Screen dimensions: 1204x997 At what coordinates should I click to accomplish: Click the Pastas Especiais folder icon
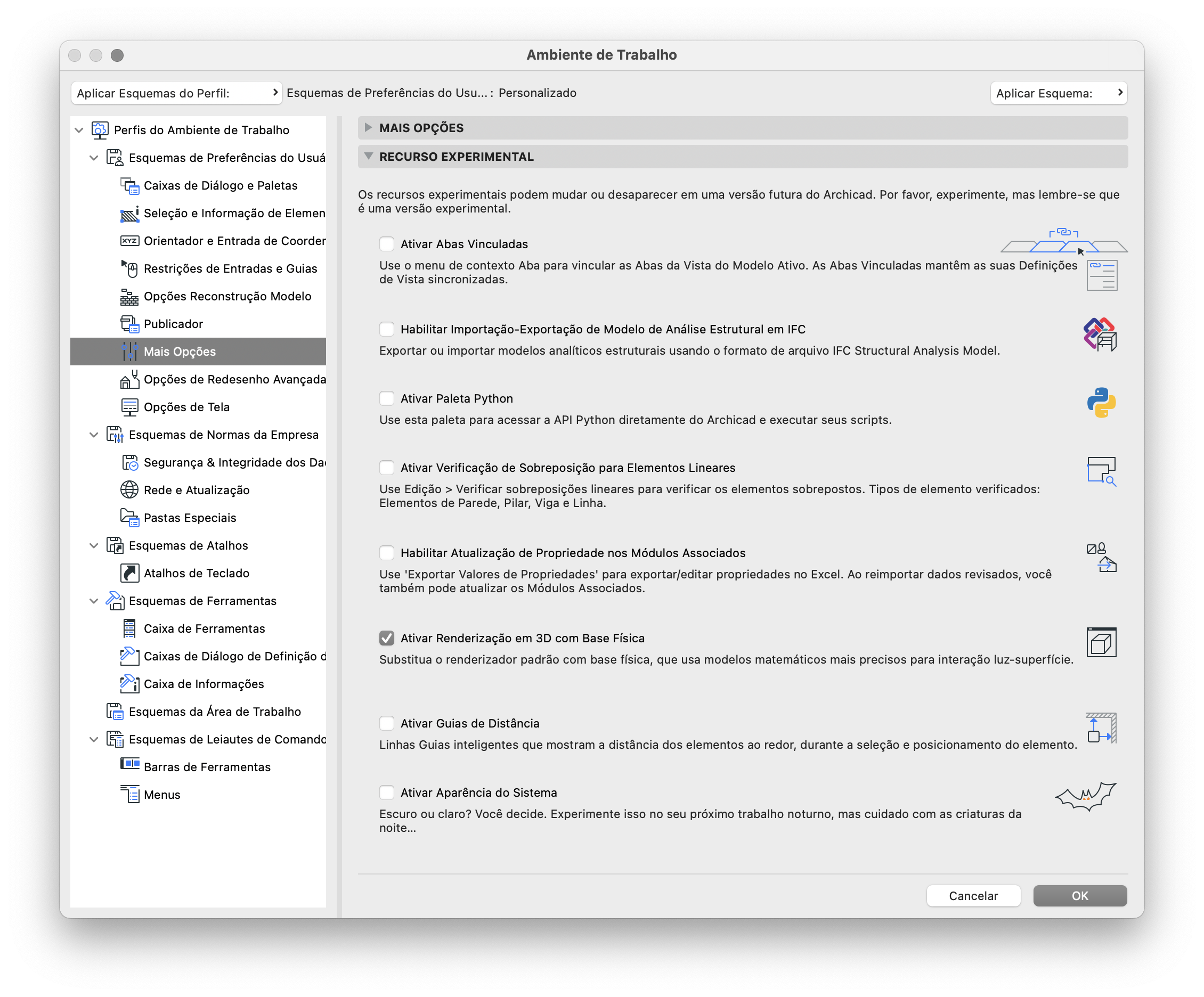tap(129, 518)
